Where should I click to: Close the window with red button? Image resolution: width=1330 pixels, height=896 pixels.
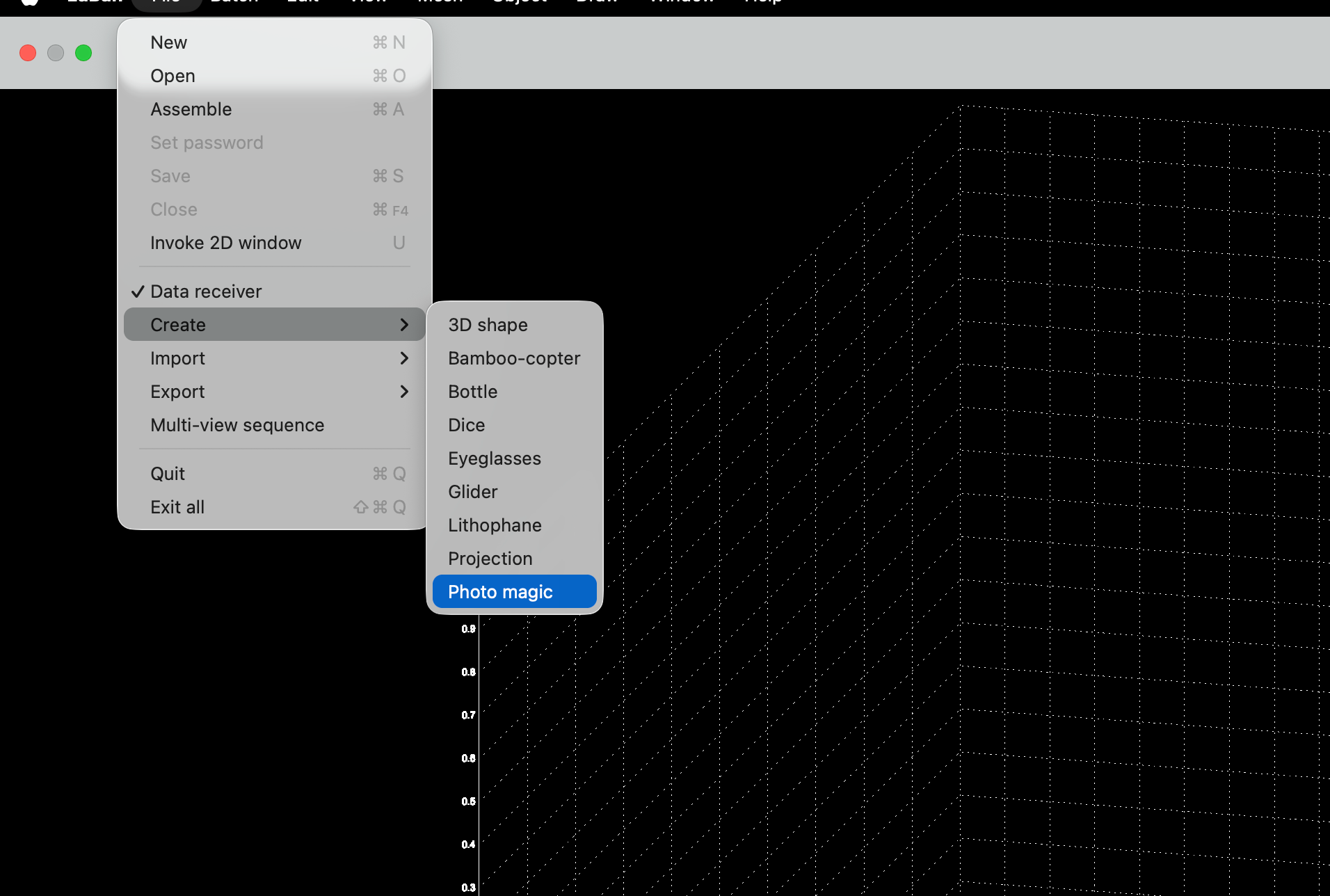tap(28, 53)
